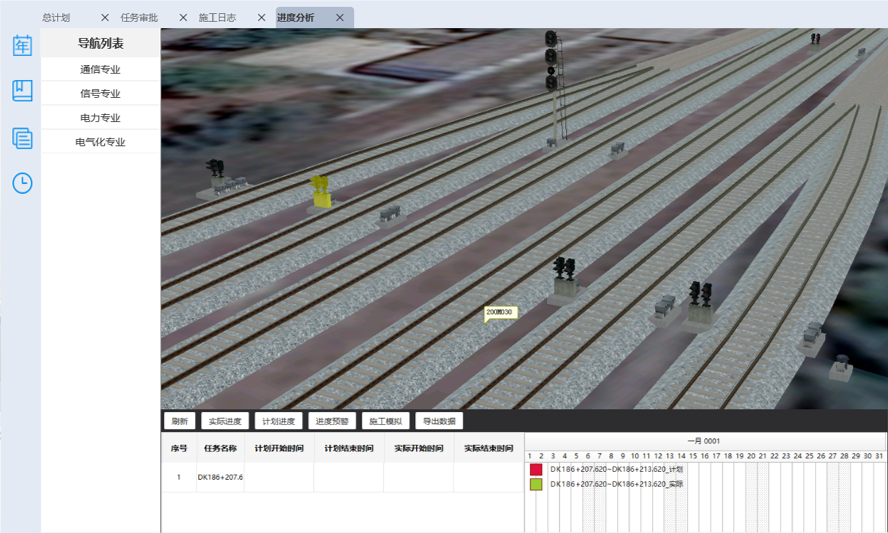Image resolution: width=888 pixels, height=533 pixels.
Task: Click the green actual-progress color swatch
Action: point(536,484)
